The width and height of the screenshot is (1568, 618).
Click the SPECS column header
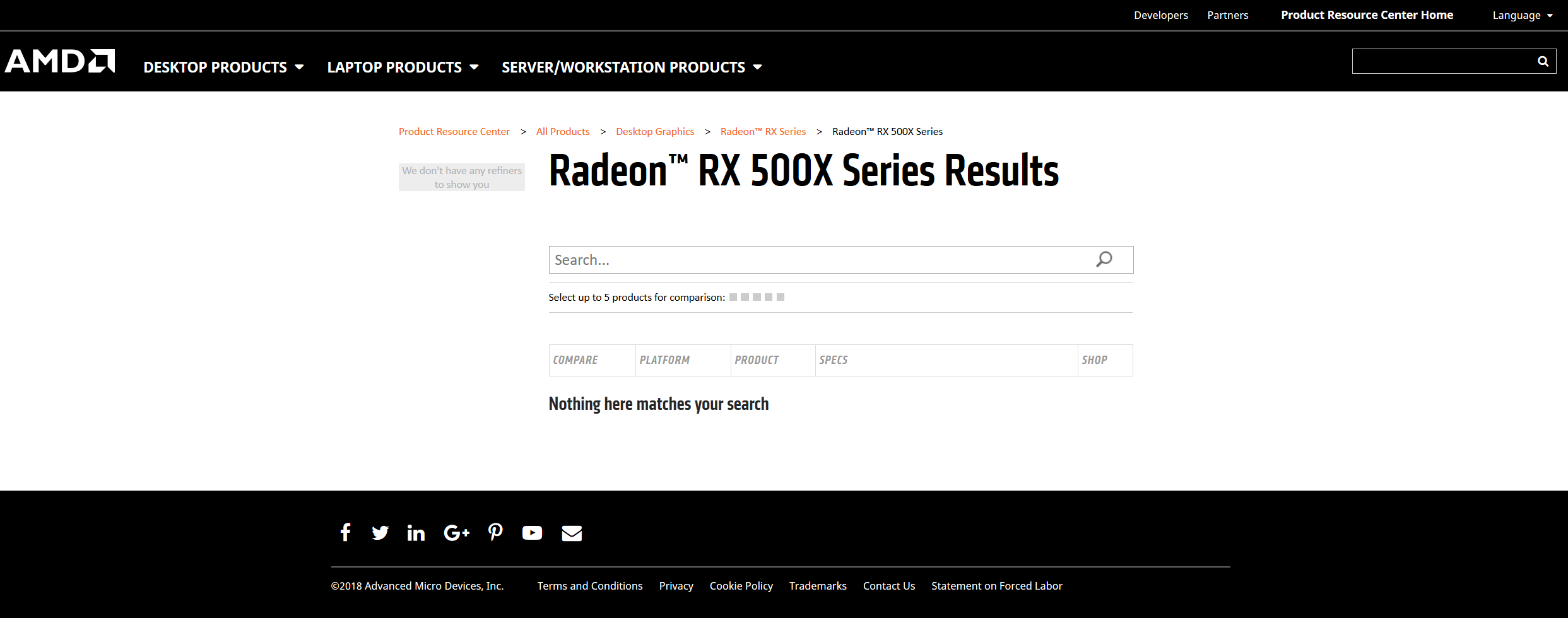(946, 360)
